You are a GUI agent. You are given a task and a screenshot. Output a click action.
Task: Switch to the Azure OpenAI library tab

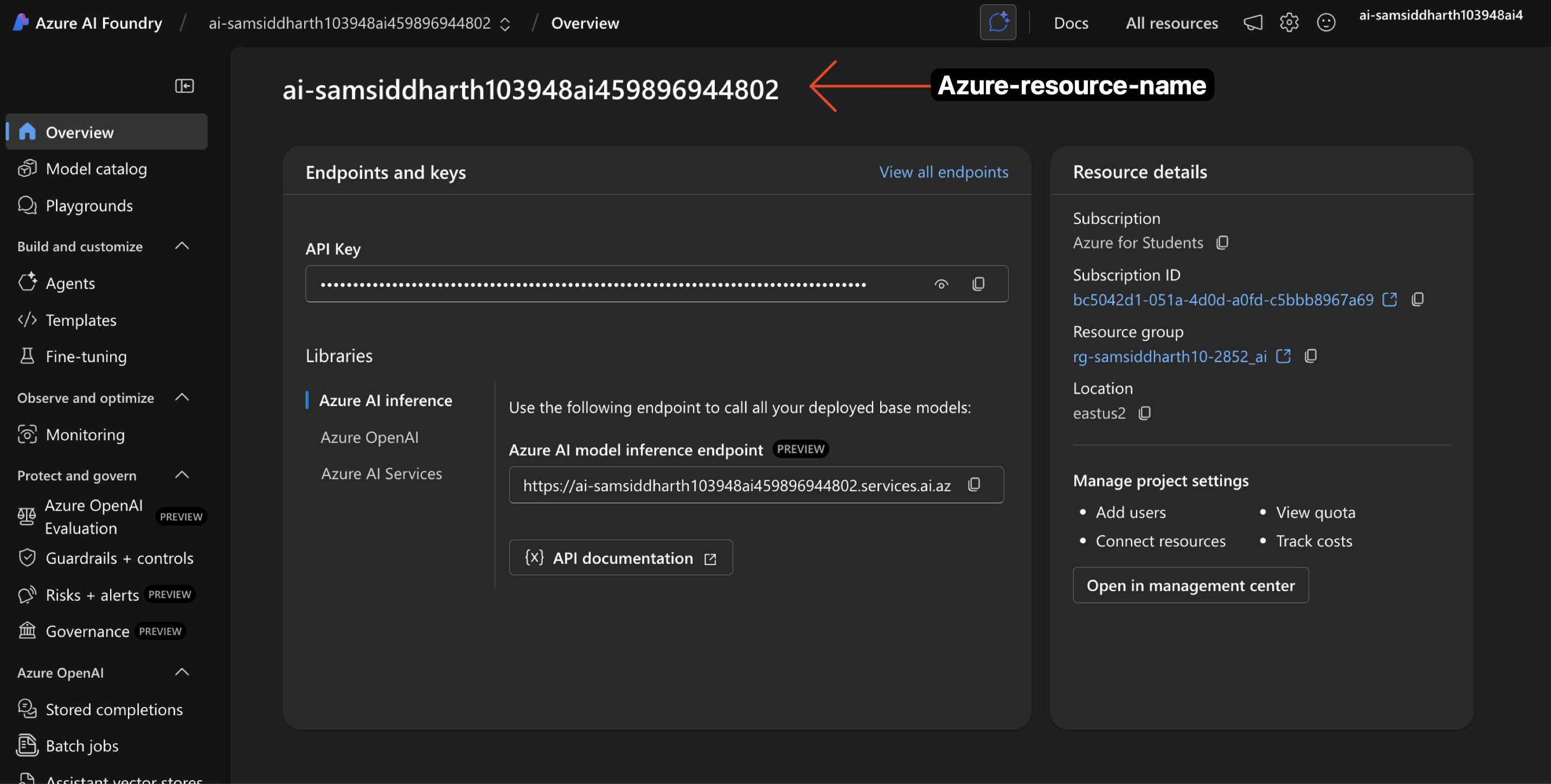(369, 437)
